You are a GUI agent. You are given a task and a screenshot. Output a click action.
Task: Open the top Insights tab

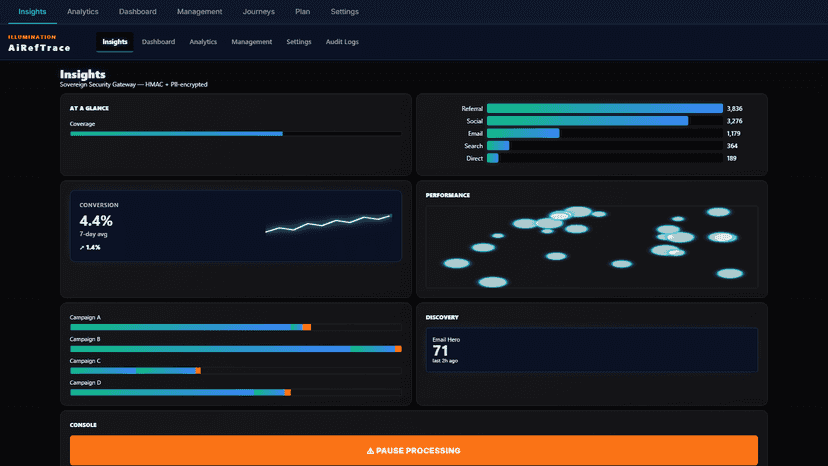pos(32,12)
